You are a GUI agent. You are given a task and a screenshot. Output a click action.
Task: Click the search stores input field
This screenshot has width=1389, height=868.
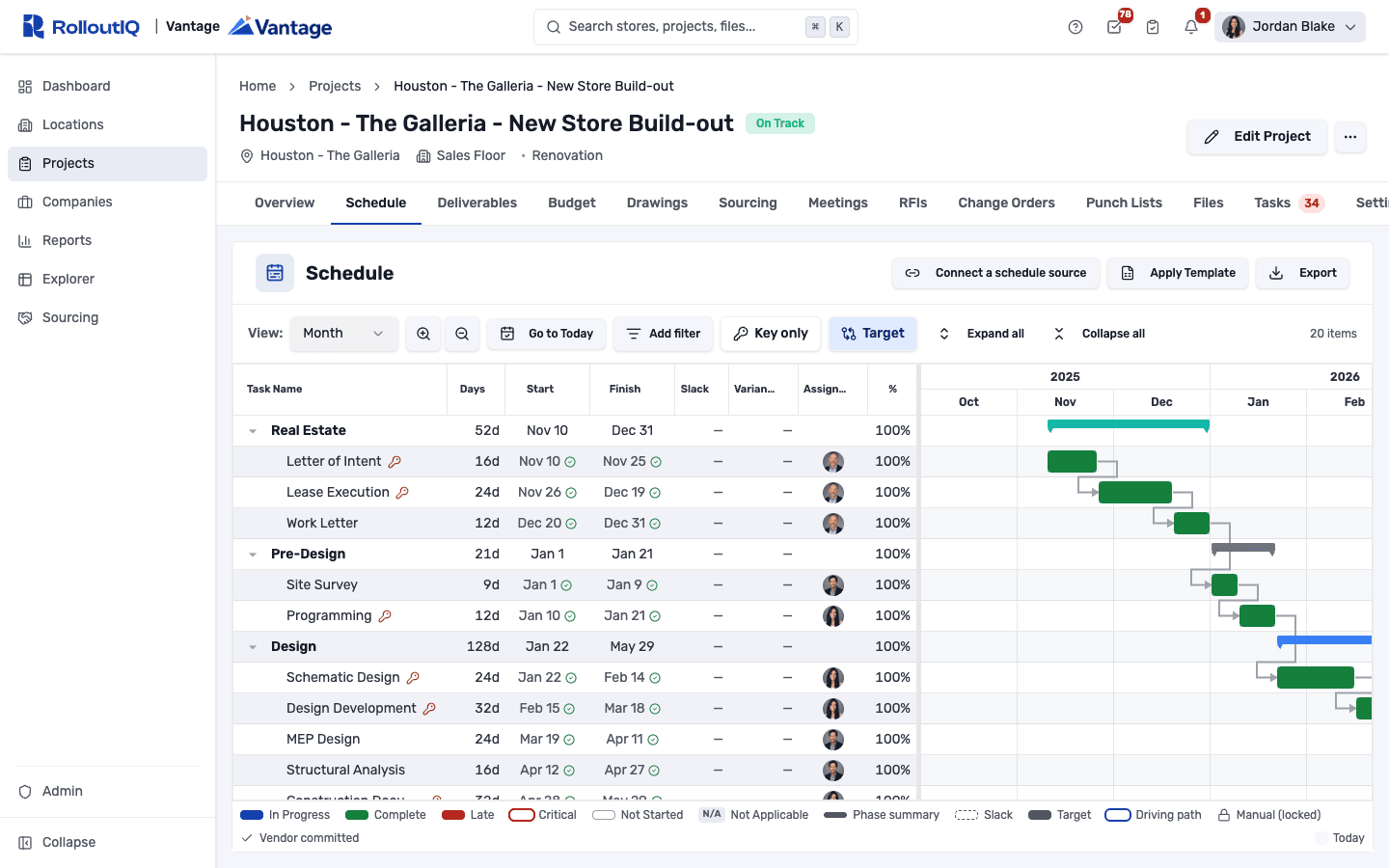695,27
